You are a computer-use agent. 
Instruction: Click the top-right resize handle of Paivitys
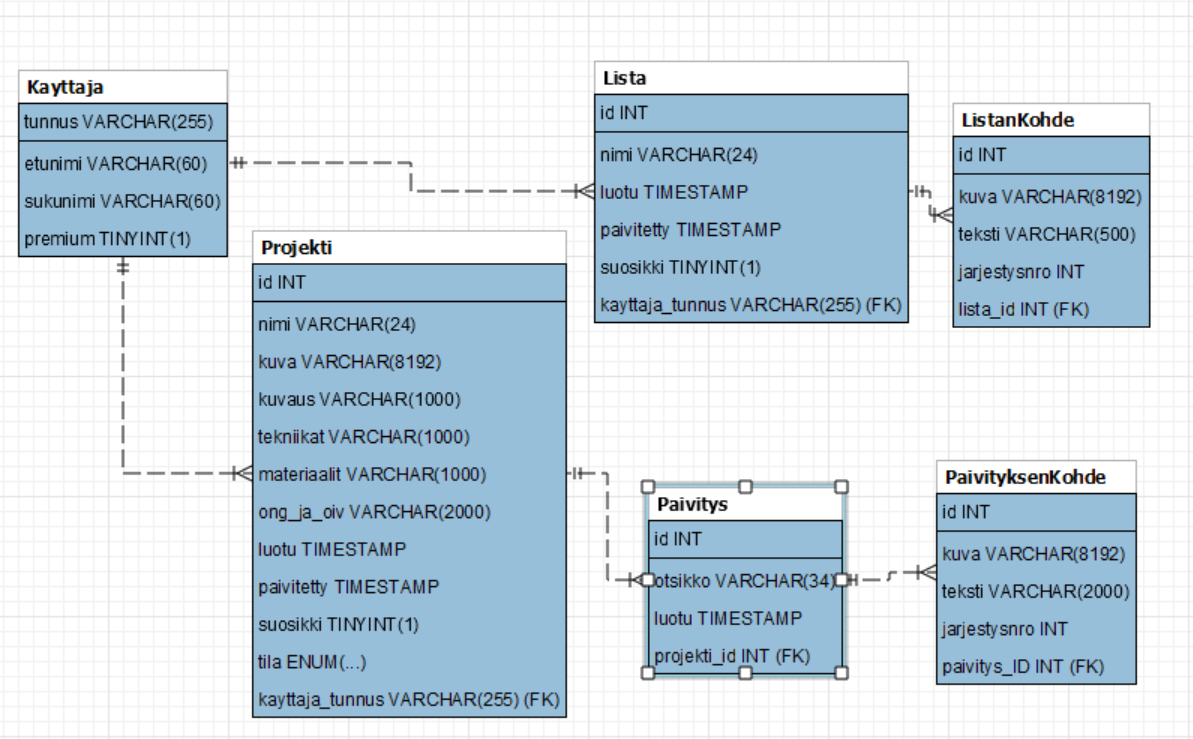[841, 486]
